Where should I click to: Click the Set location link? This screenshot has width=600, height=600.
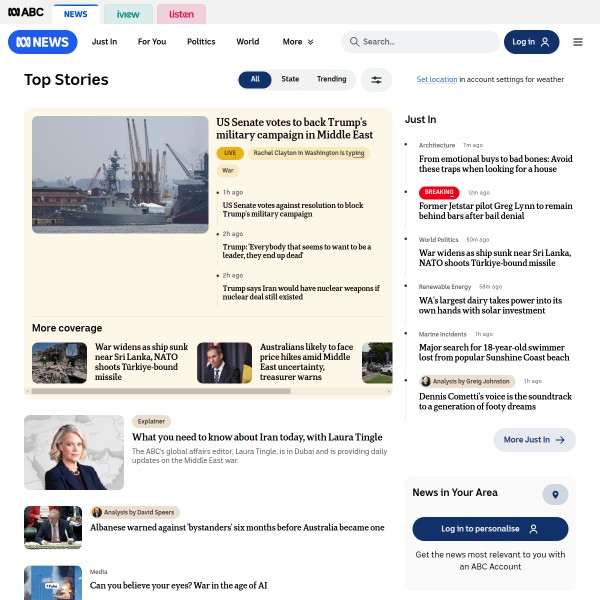[436, 80]
